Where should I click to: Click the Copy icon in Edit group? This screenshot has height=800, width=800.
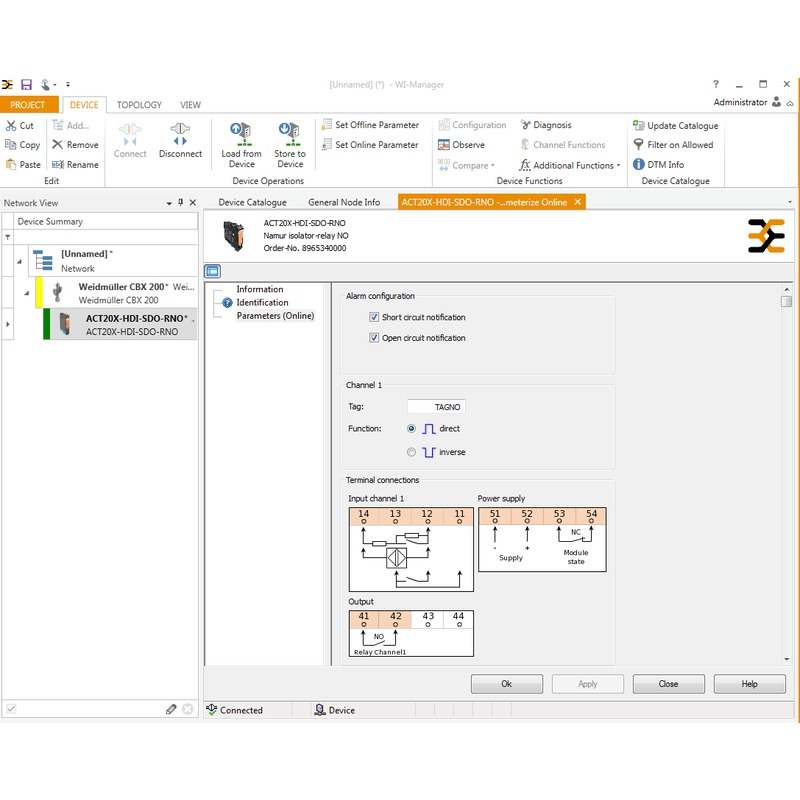[x=11, y=145]
